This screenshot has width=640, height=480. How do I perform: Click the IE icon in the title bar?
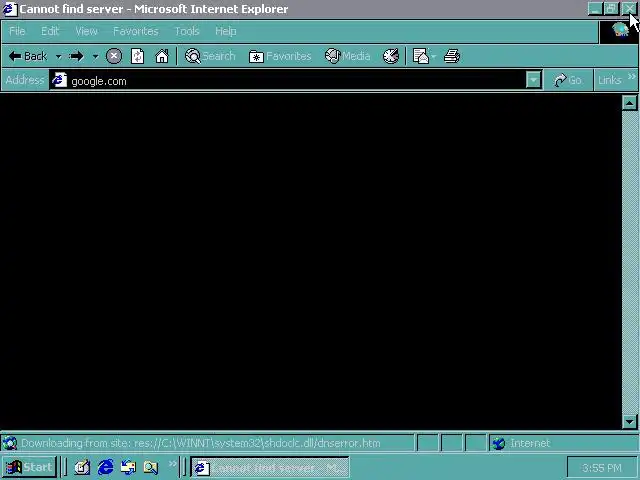pos(10,9)
